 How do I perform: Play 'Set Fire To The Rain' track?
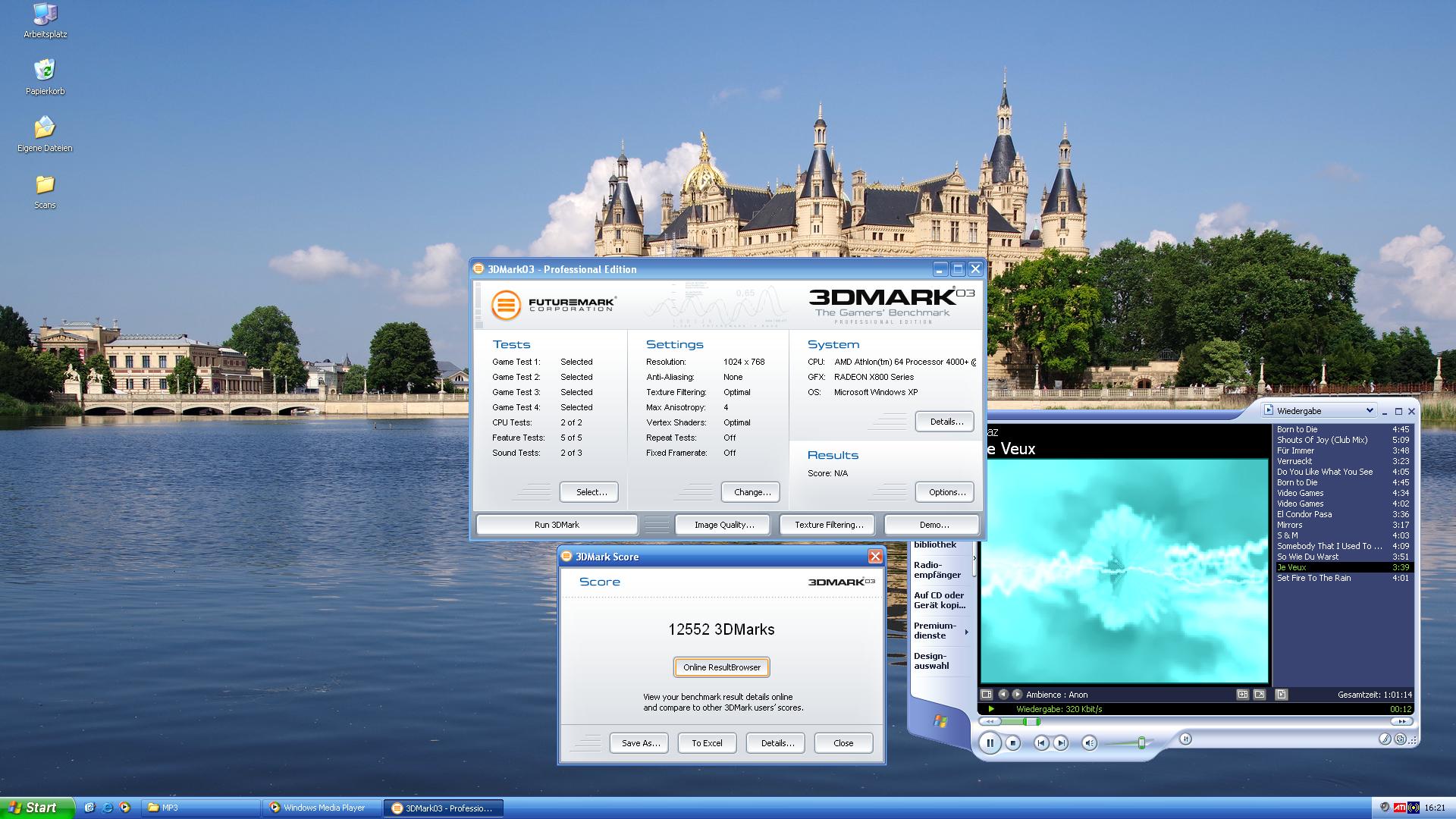pos(1343,578)
